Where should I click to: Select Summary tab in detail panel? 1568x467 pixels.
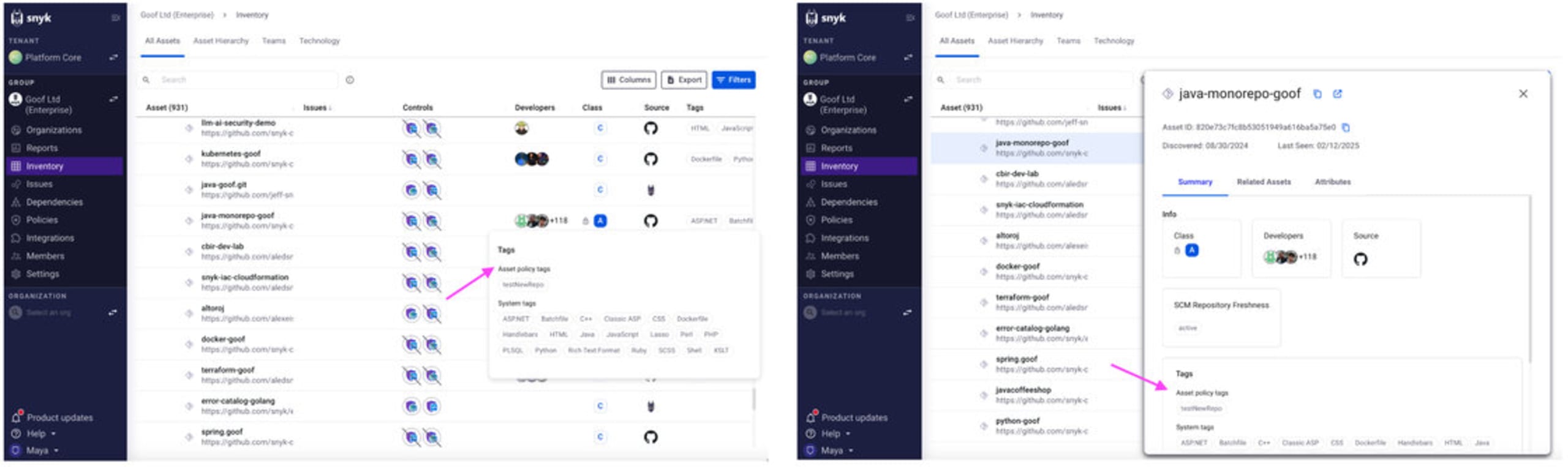1194,182
